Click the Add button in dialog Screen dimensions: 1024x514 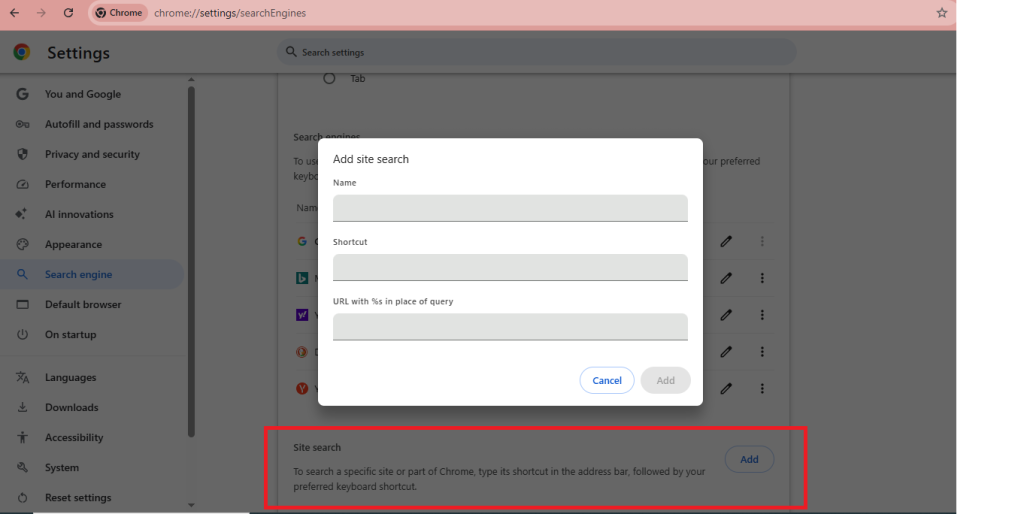pos(665,380)
